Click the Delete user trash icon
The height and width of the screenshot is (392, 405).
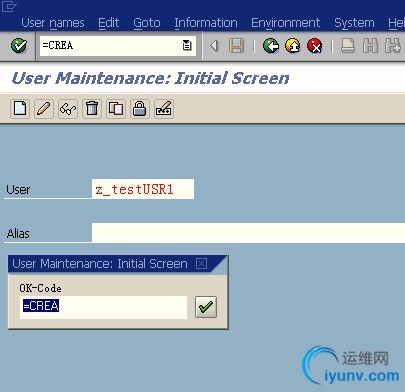(92, 109)
